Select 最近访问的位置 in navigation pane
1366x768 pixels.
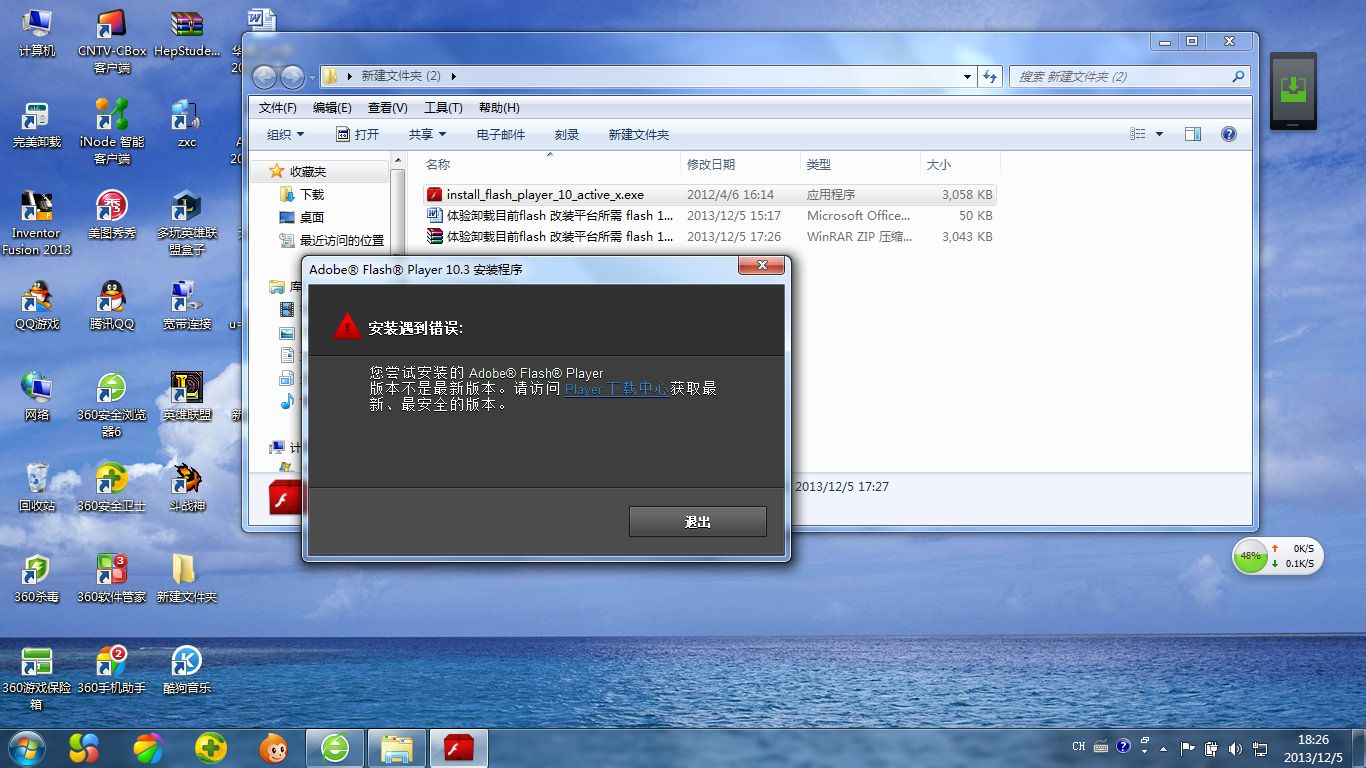tap(332, 240)
